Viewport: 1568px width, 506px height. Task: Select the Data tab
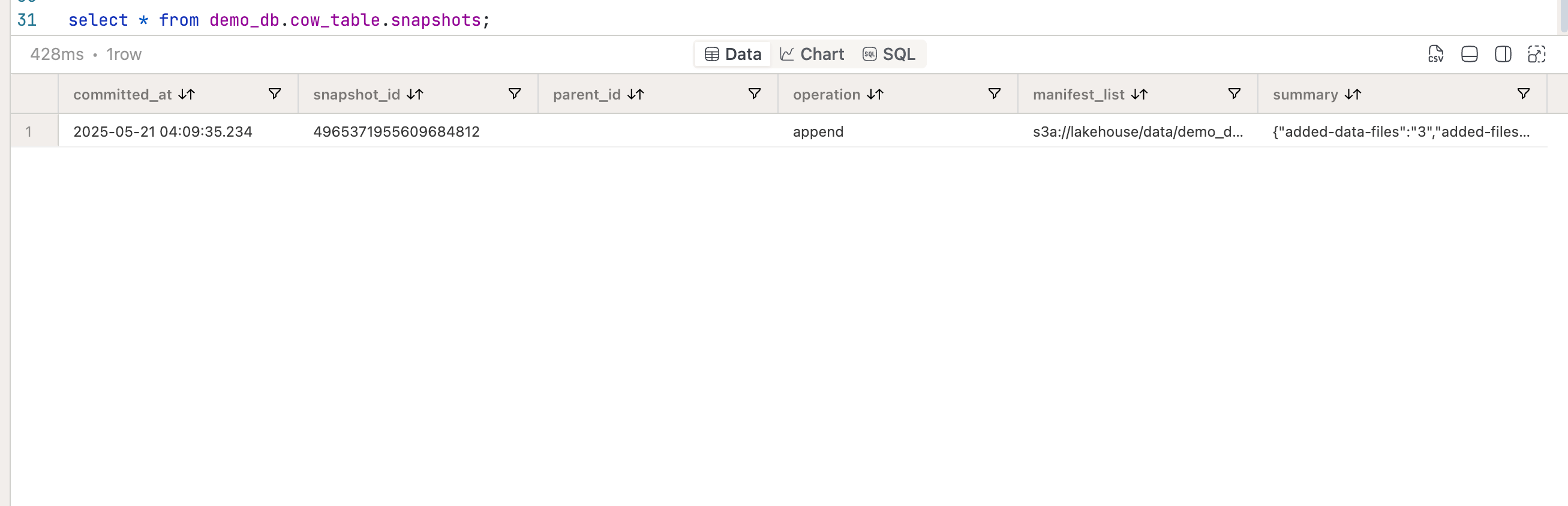(733, 54)
